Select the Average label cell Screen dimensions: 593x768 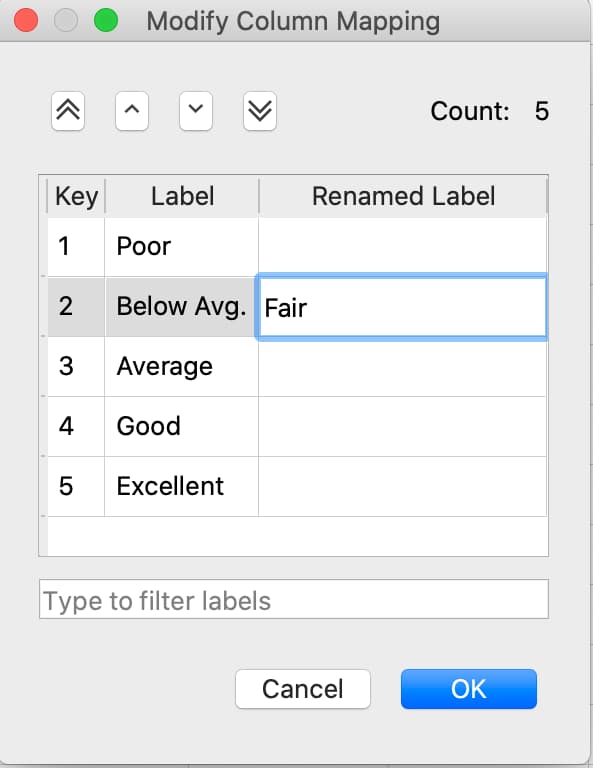(181, 366)
